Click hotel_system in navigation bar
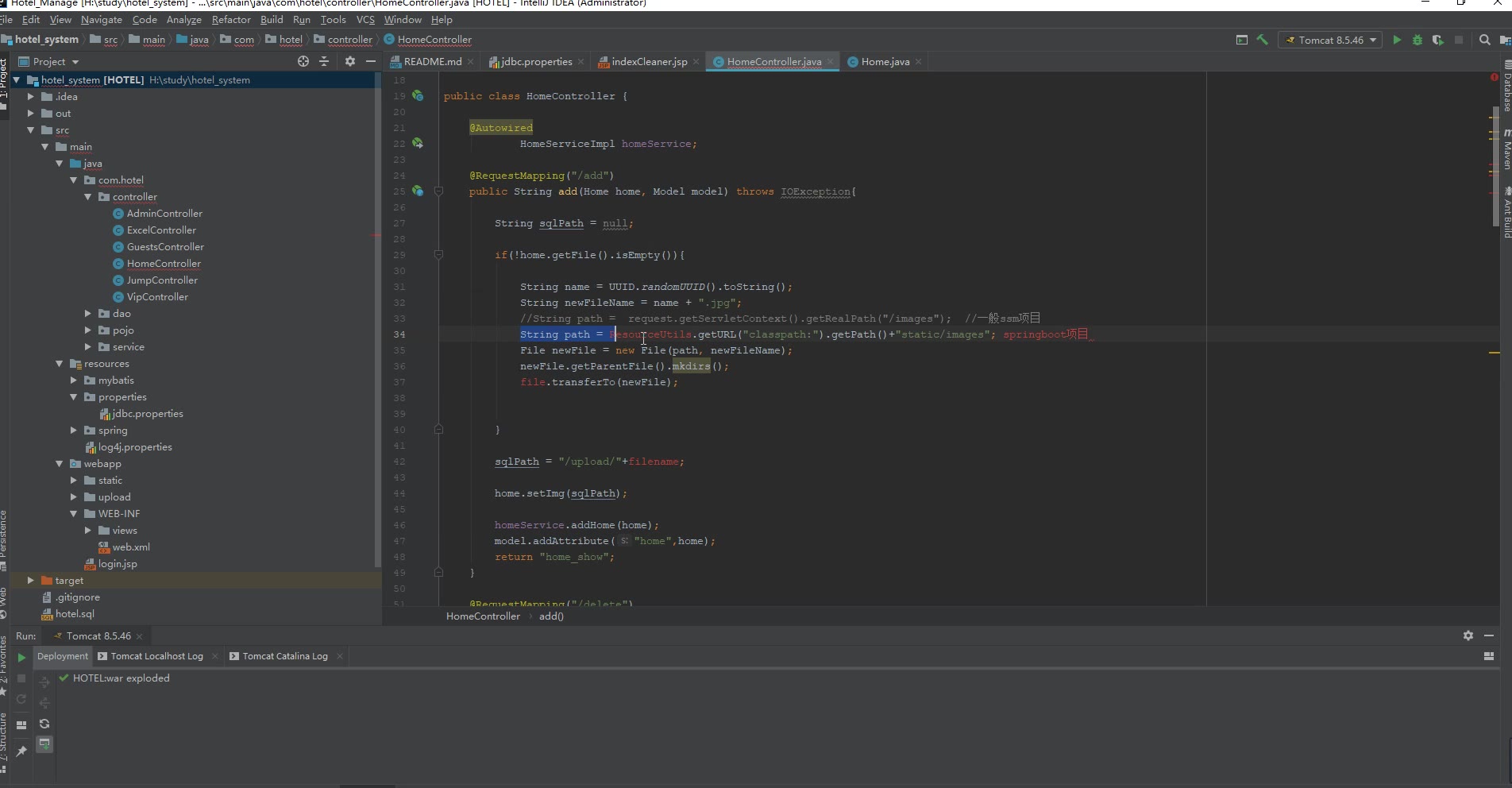1512x788 pixels. pyautogui.click(x=46, y=40)
